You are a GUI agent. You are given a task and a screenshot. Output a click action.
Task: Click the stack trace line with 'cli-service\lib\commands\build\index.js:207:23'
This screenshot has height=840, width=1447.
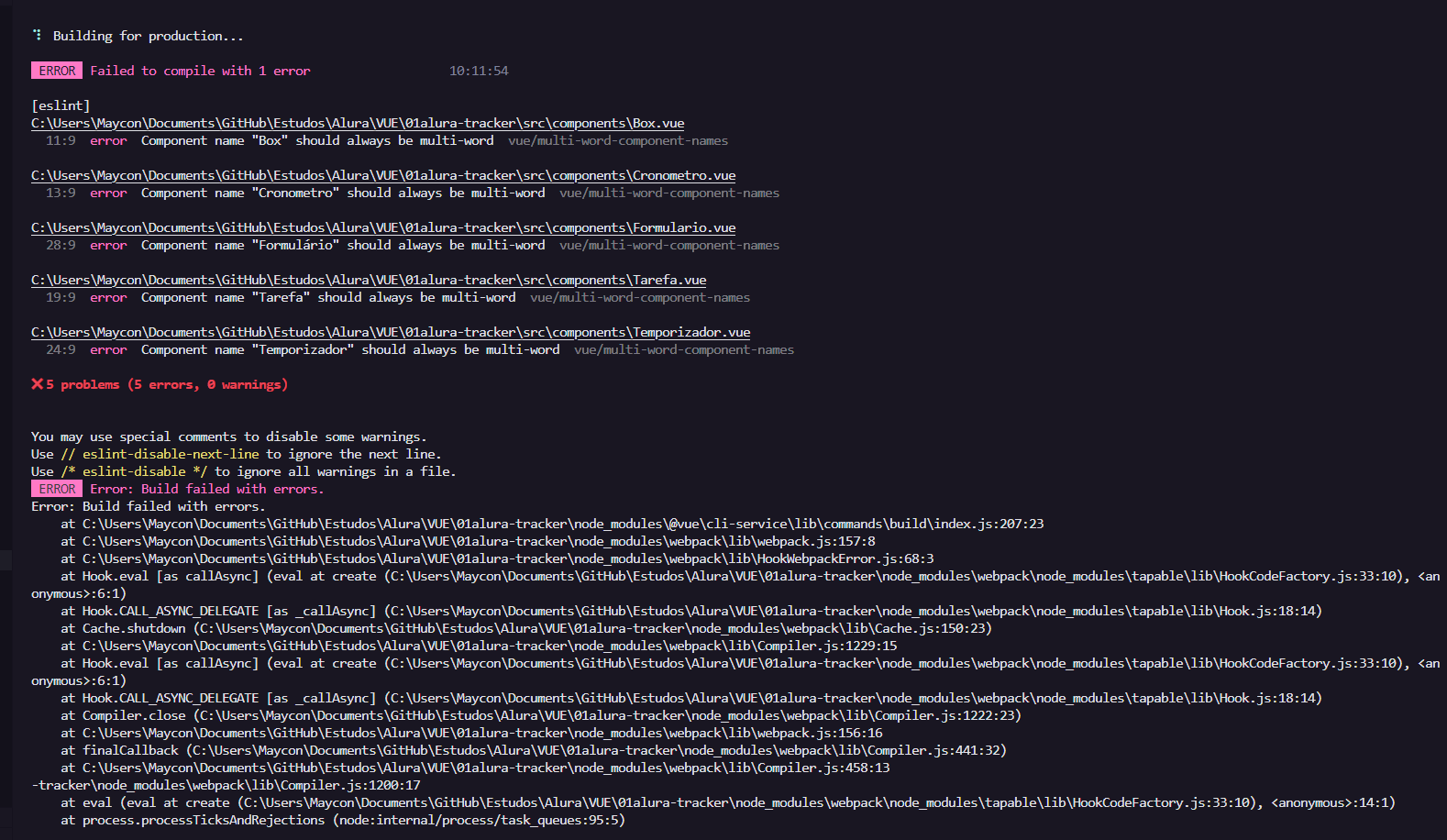[x=552, y=524]
